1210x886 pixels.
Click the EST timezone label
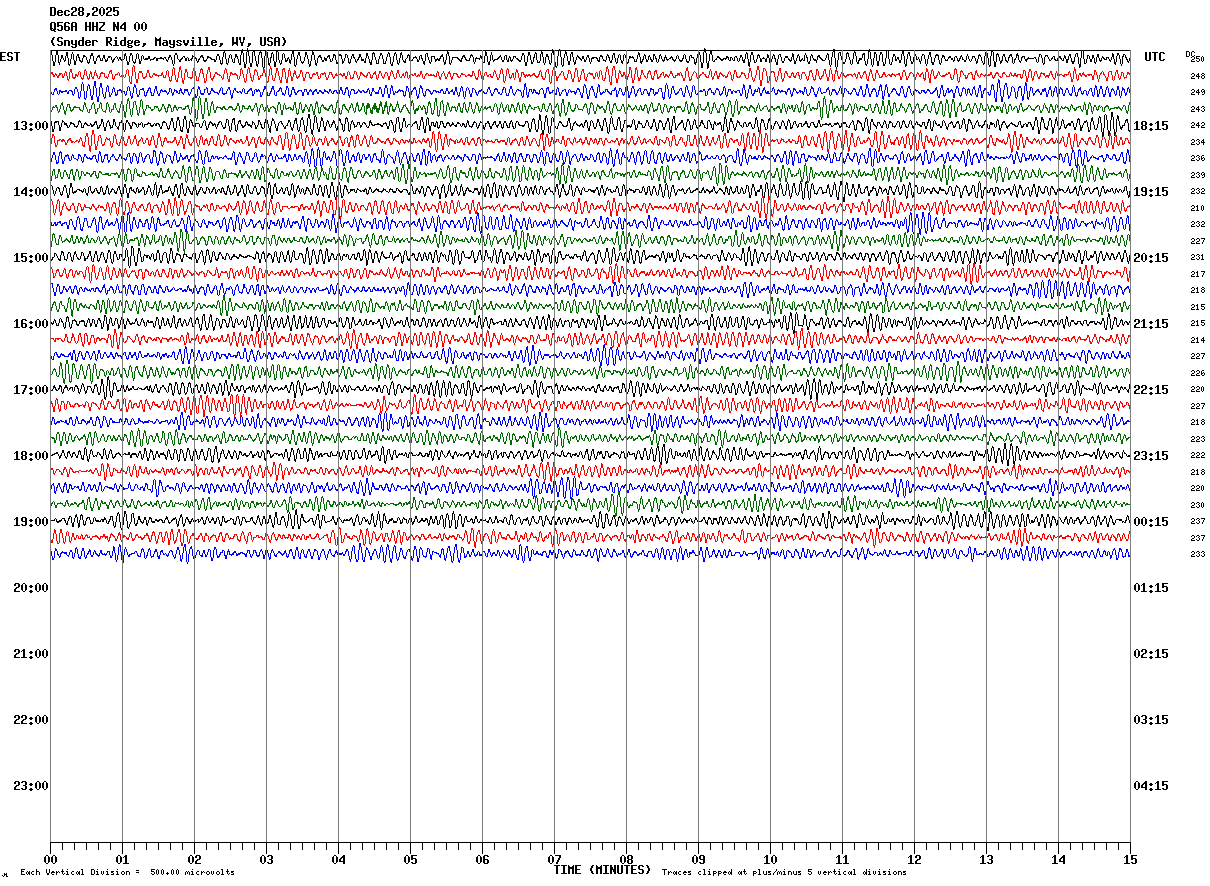click(x=10, y=57)
